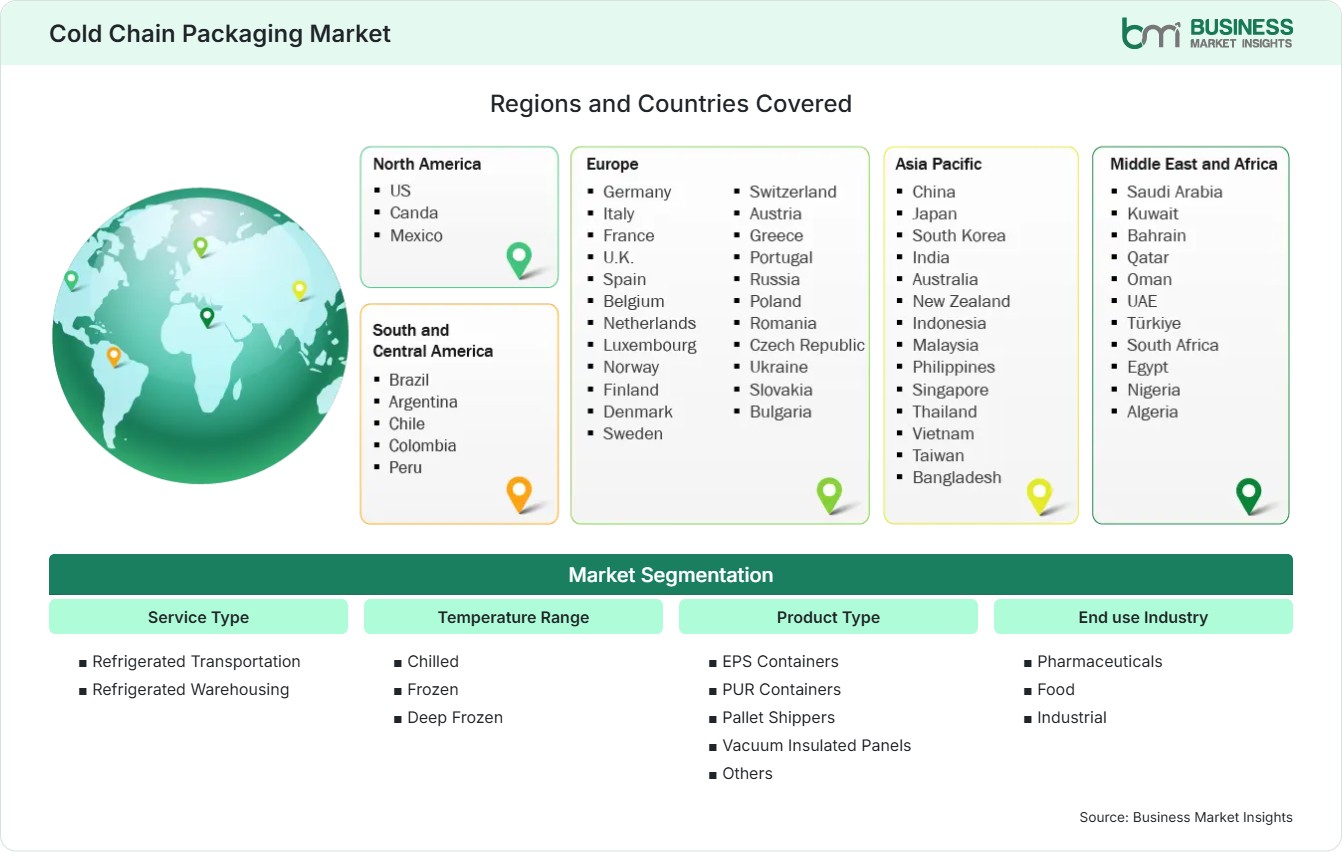The width and height of the screenshot is (1342, 852).
Task: Select the Service Type segment header
Action: pyautogui.click(x=198, y=617)
